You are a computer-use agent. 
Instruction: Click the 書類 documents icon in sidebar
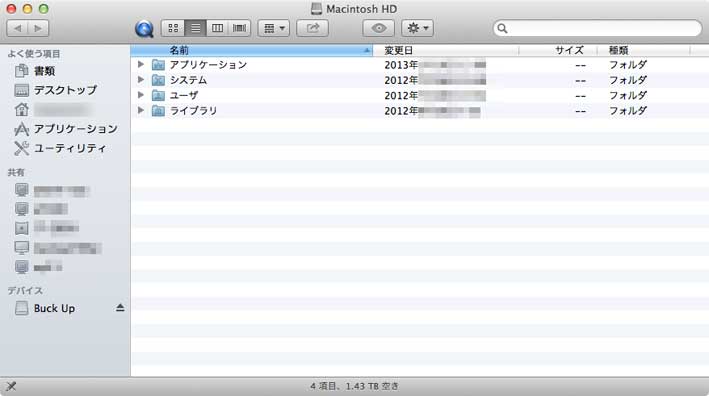point(22,71)
